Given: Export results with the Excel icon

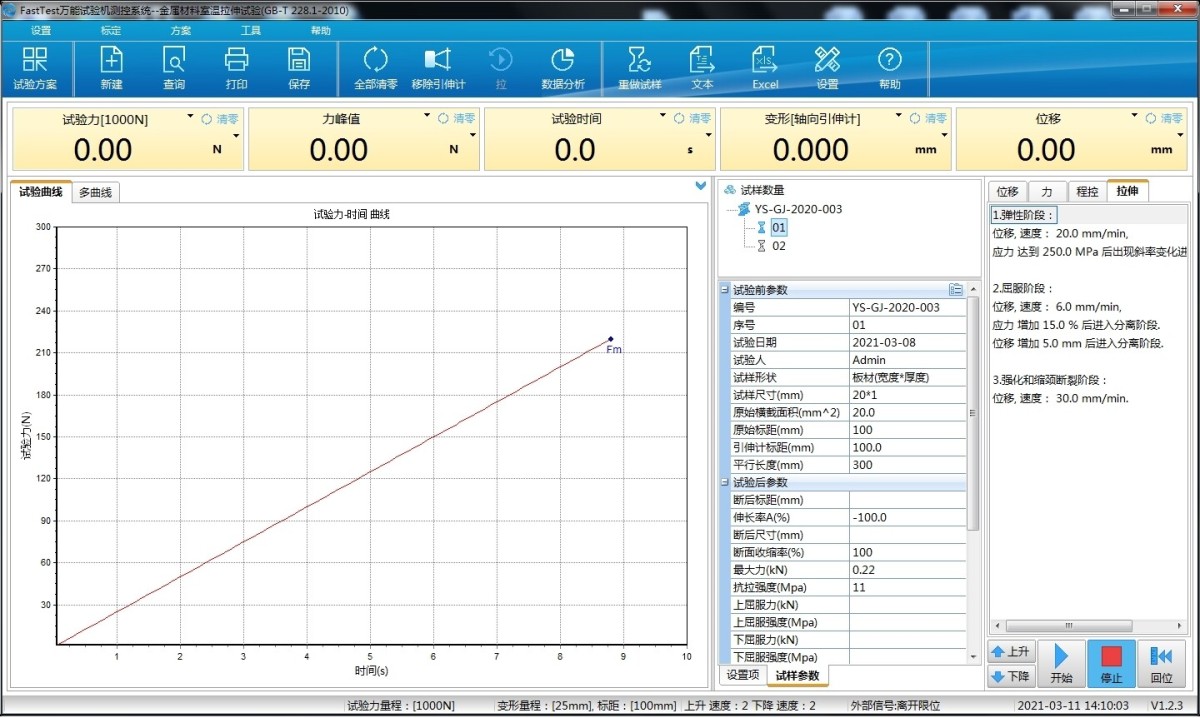Looking at the screenshot, I should [x=765, y=68].
